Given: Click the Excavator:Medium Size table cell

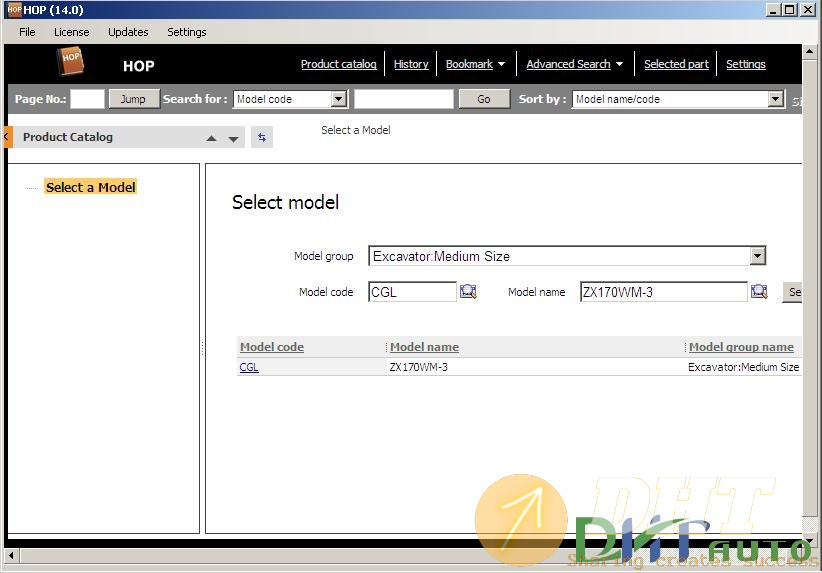Looking at the screenshot, I should 743,367.
